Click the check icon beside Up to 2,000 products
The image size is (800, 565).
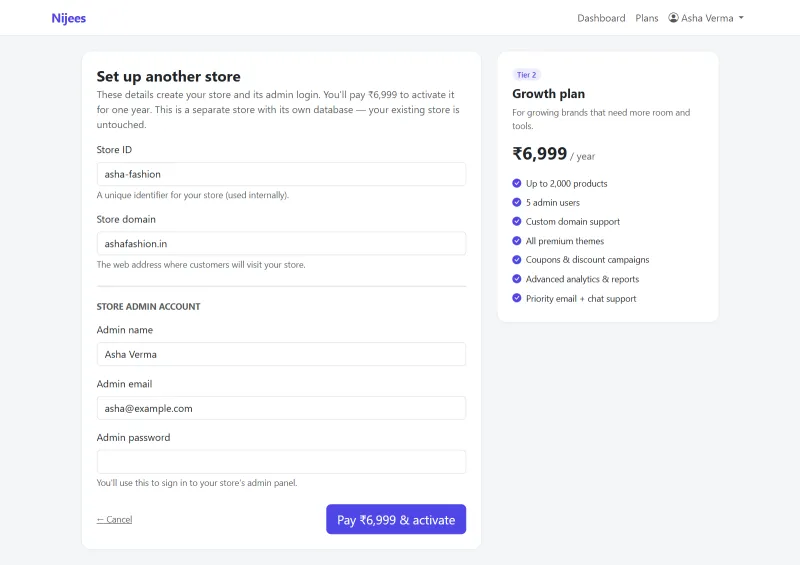[x=517, y=183]
